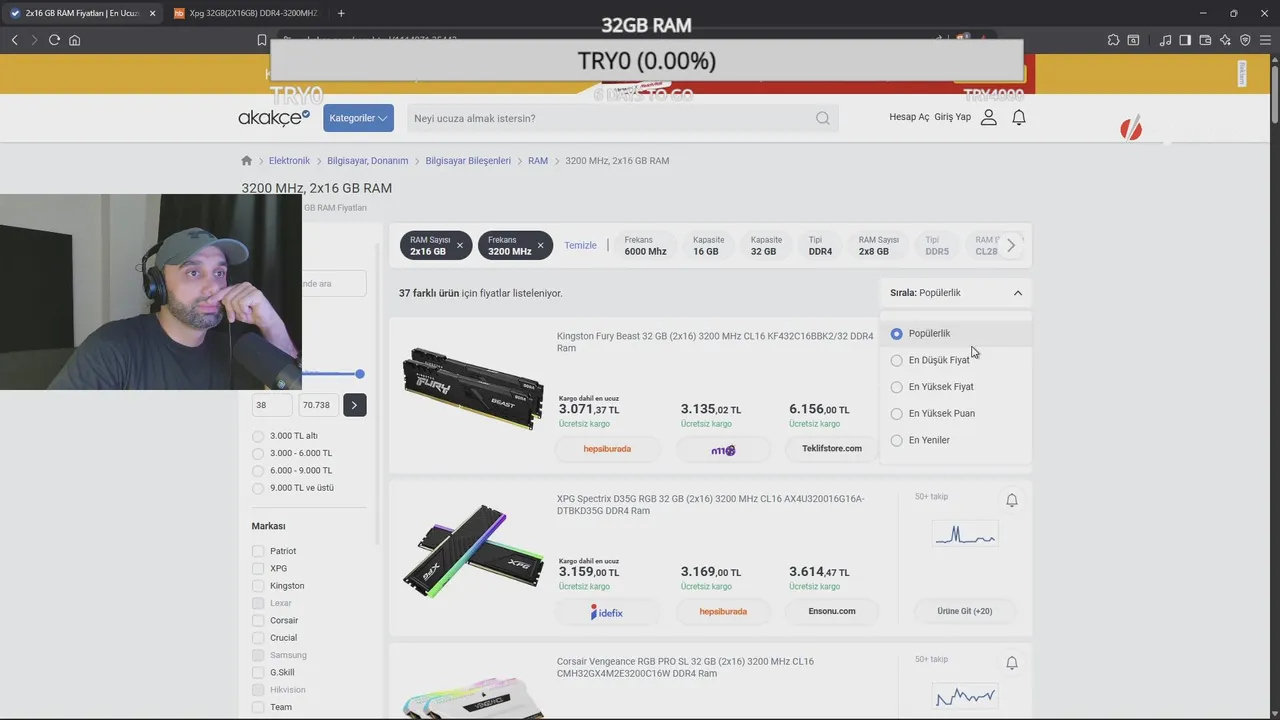Click the akakçe logo
The image size is (1280, 720).
[274, 118]
